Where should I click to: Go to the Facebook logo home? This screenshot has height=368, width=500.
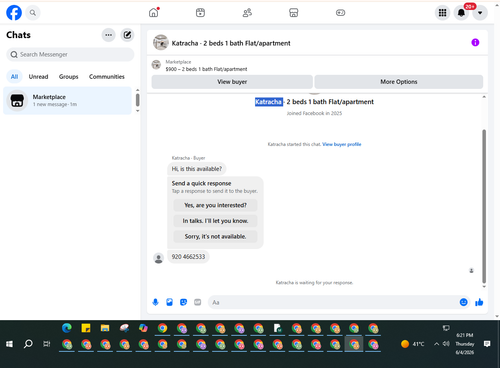point(14,13)
